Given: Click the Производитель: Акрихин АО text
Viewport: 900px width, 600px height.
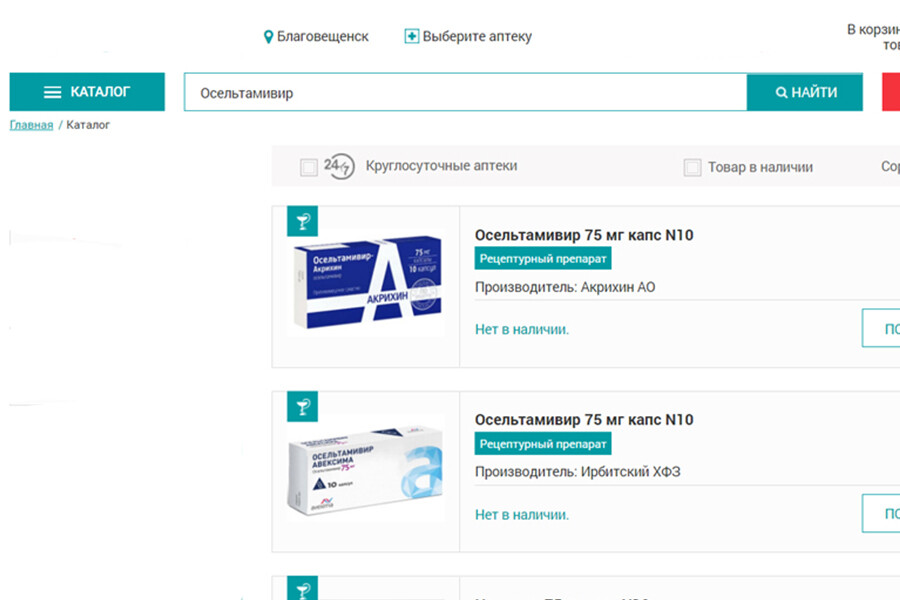Looking at the screenshot, I should click(565, 287).
